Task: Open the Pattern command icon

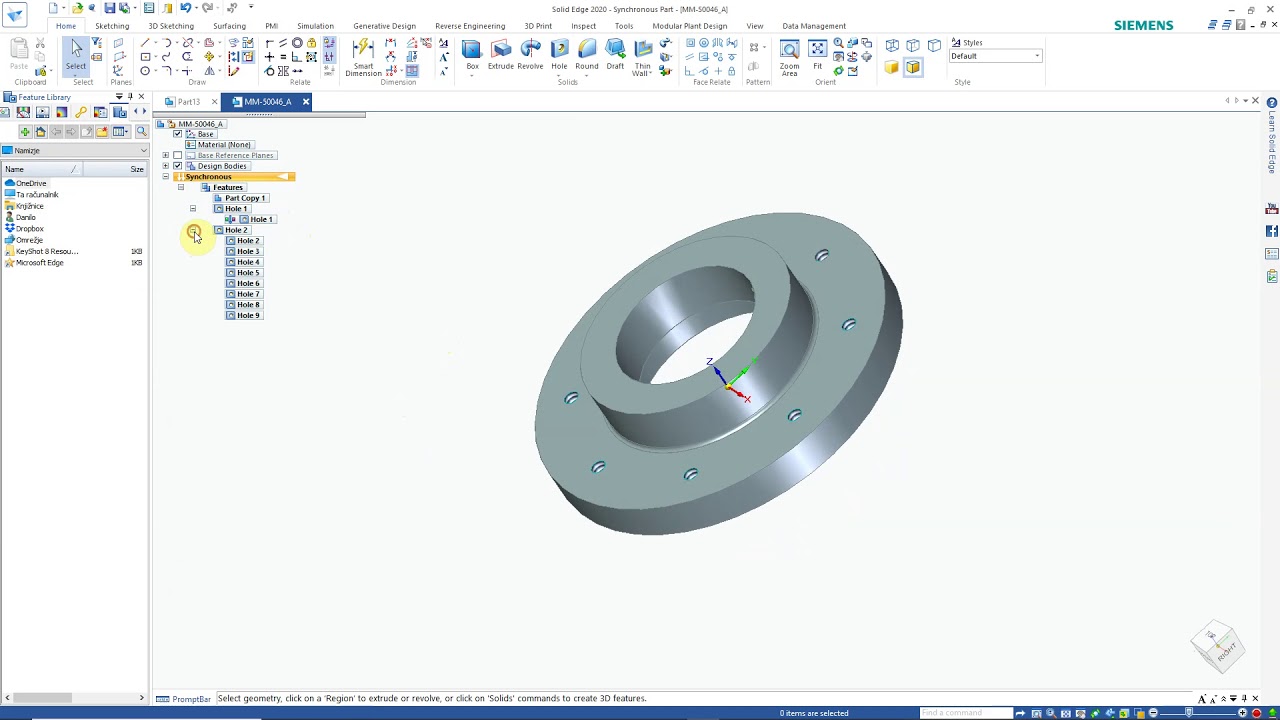Action: 754,47
